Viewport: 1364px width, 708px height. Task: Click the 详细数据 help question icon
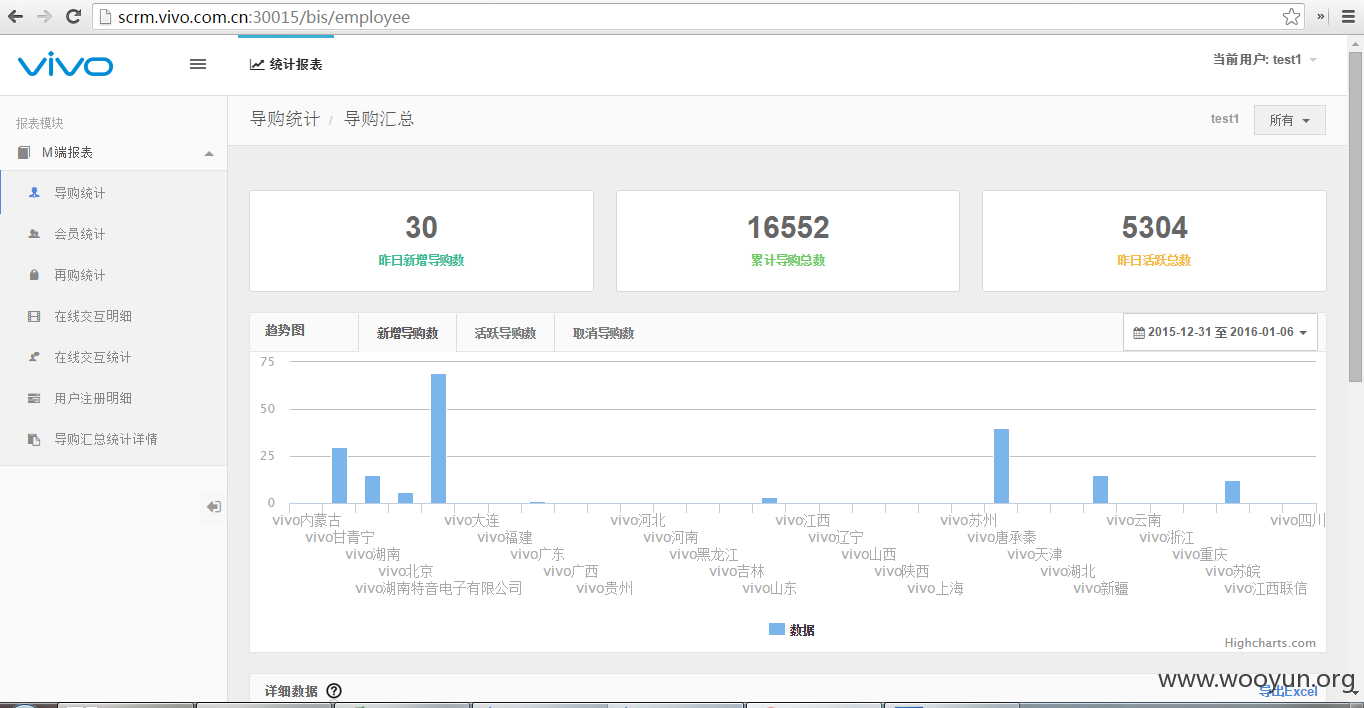click(334, 690)
